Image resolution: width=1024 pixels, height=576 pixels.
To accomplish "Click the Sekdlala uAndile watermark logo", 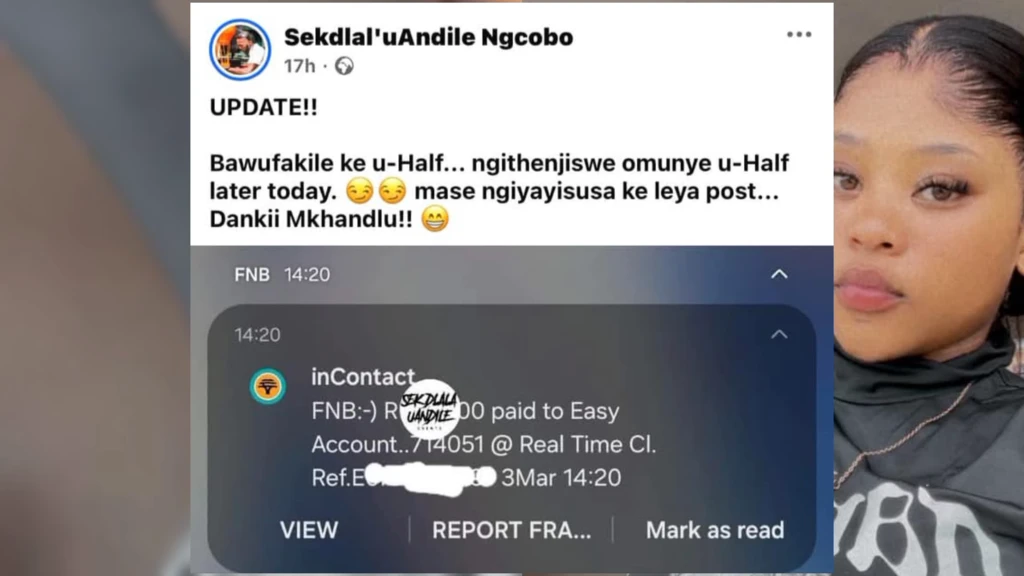I will [x=429, y=409].
